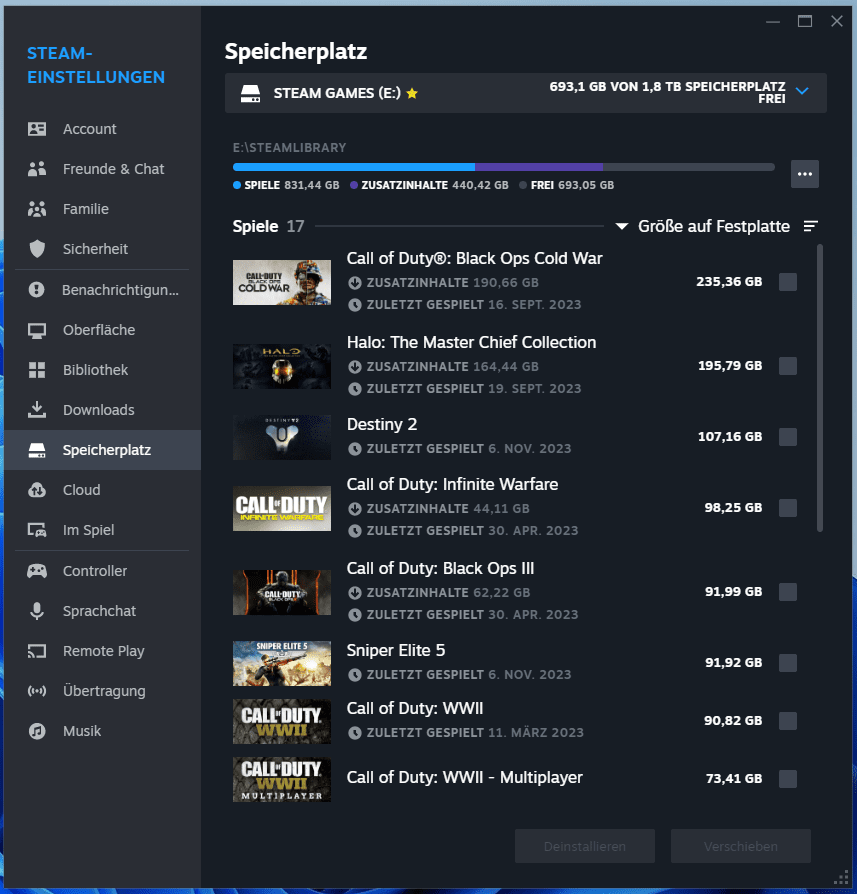Click the Halo game thumbnail

pyautogui.click(x=282, y=367)
